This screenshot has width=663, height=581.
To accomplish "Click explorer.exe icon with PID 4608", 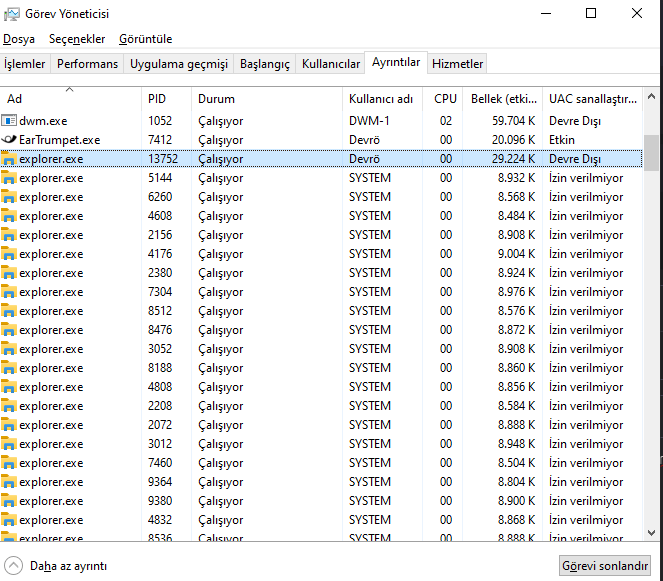I will click(9, 216).
